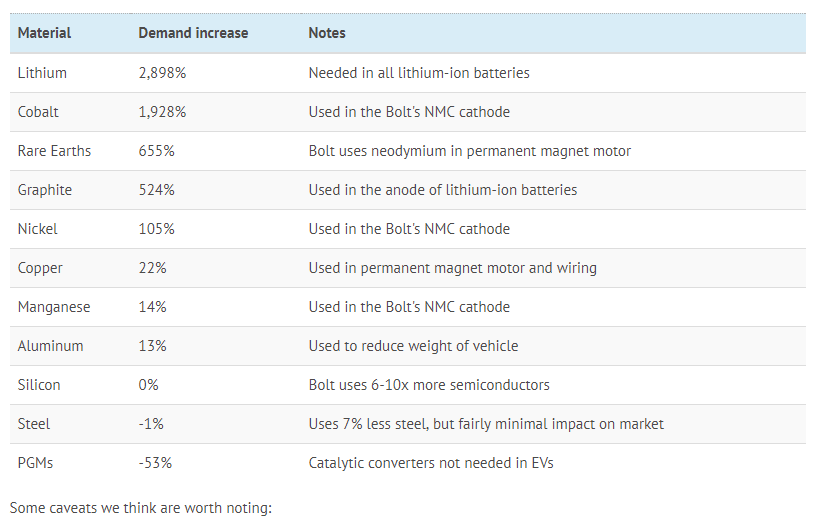
Task: Click the neodymium permanent magnet motor note
Action: (469, 151)
